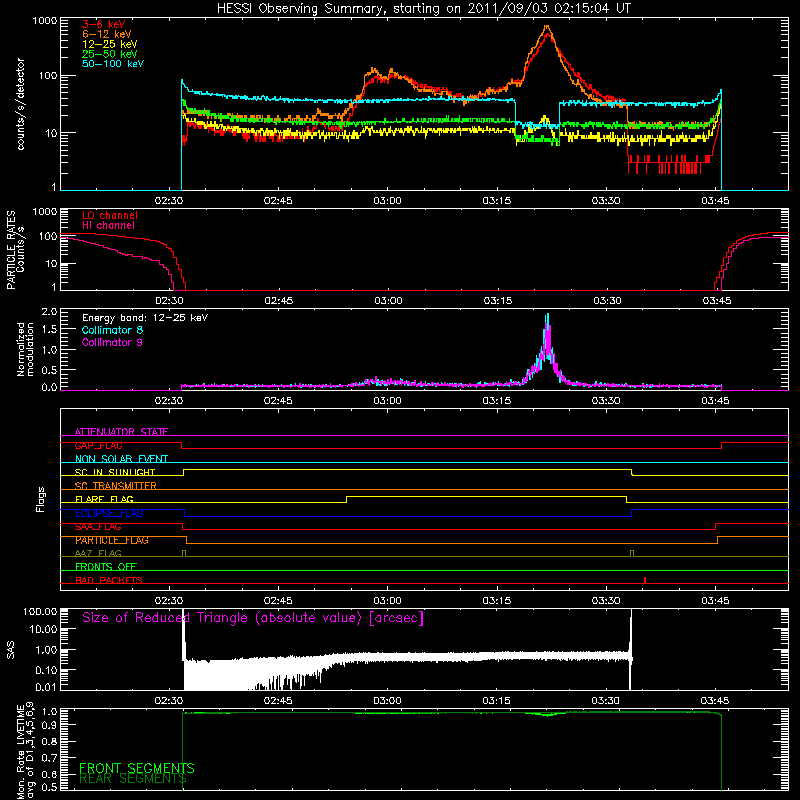Select the 6-12 keV legend label
Screen dimensions: 800x800
point(107,34)
